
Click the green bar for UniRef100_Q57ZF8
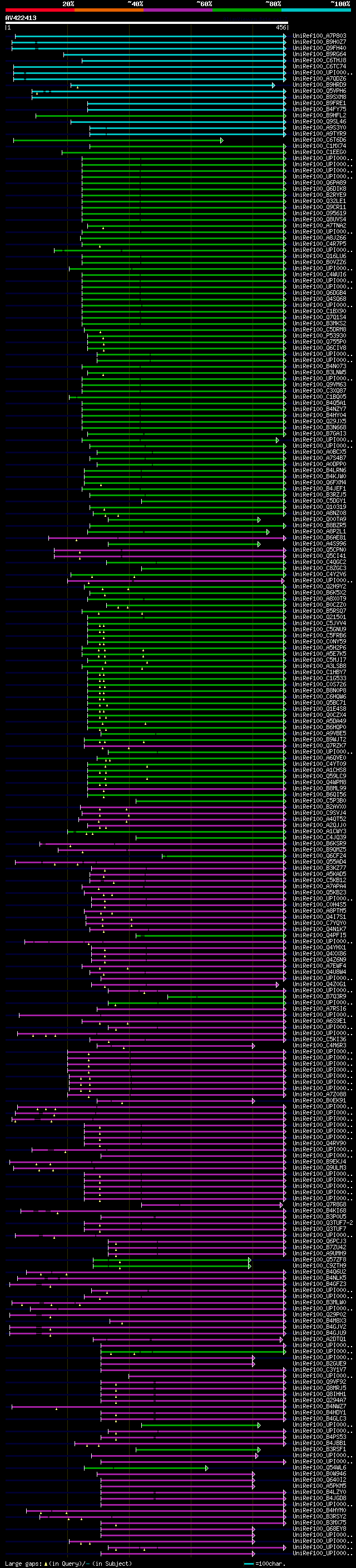[172, 1260]
